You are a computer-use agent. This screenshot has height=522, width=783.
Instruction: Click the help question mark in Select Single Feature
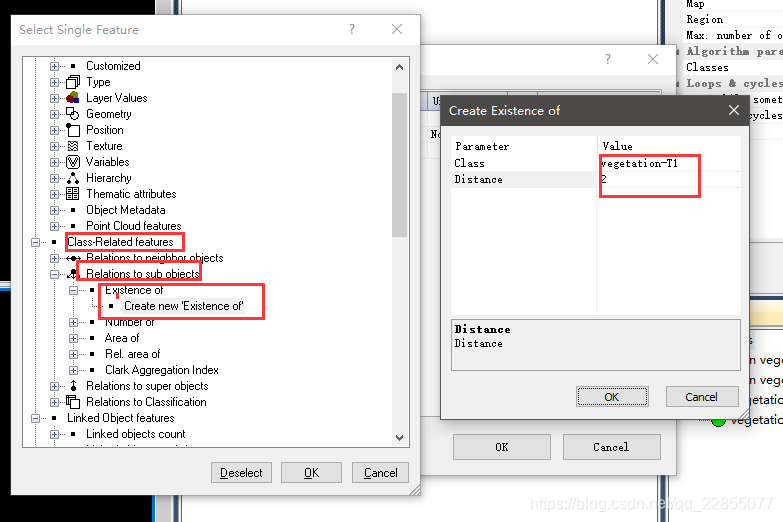pos(352,29)
